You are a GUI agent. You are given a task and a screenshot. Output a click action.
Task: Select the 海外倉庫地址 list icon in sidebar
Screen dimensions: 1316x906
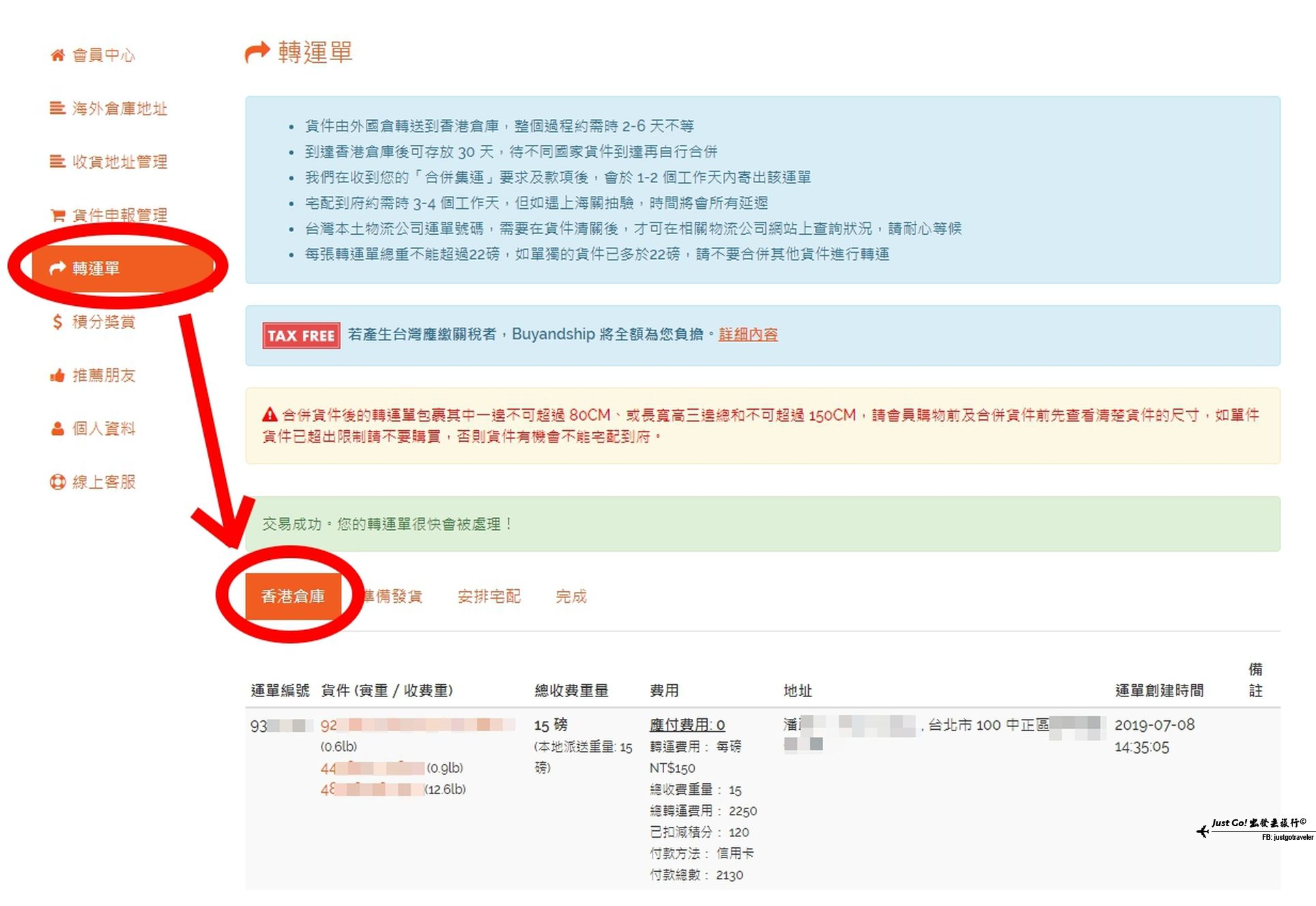57,109
